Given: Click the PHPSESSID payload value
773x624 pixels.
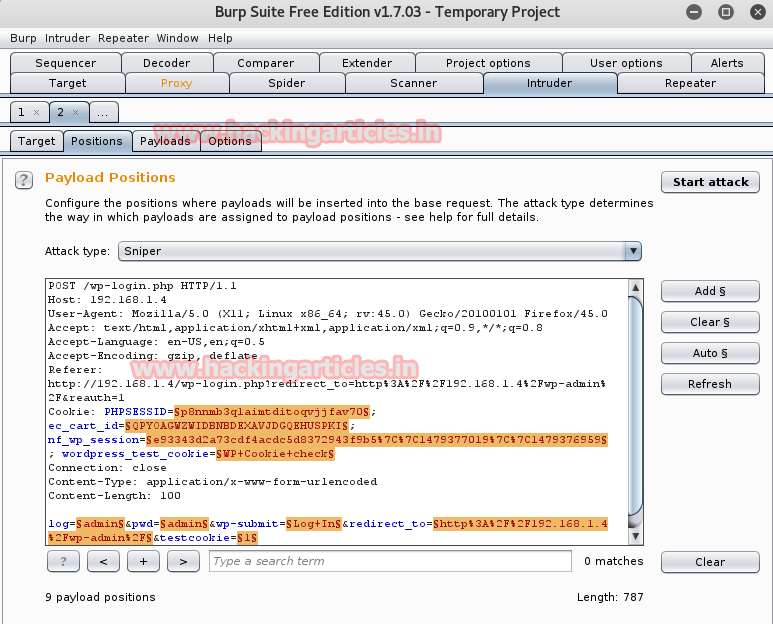Looking at the screenshot, I should coord(271,412).
